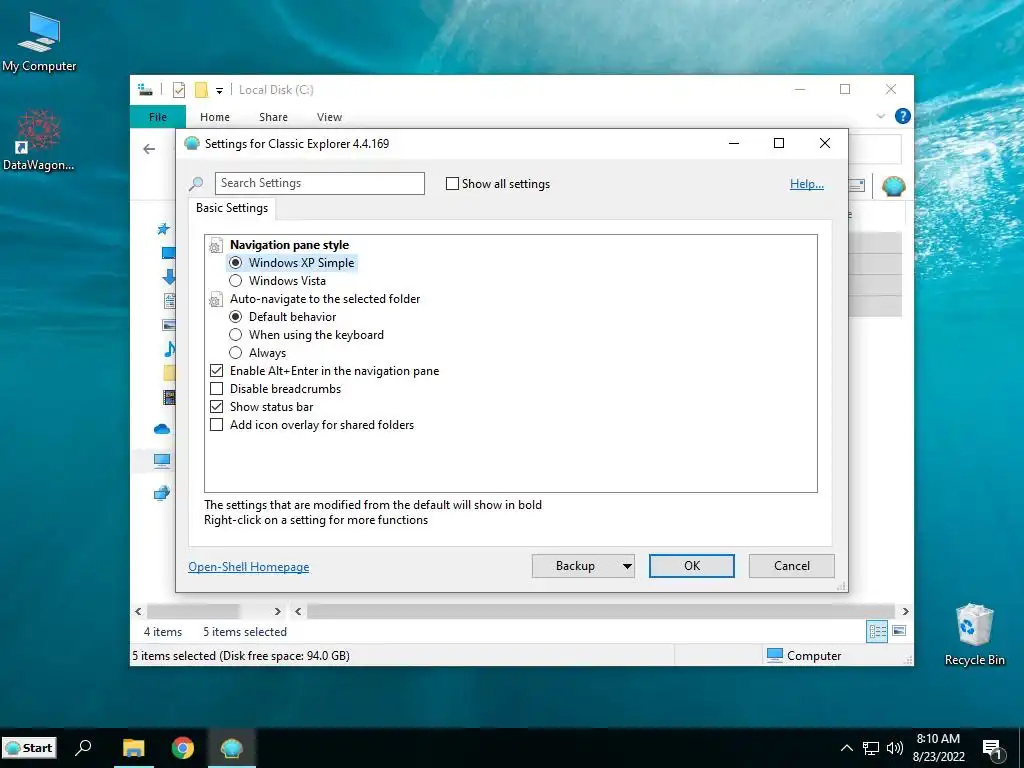
Task: Click the navigation pane scrollbar left arrow
Action: coord(138,611)
